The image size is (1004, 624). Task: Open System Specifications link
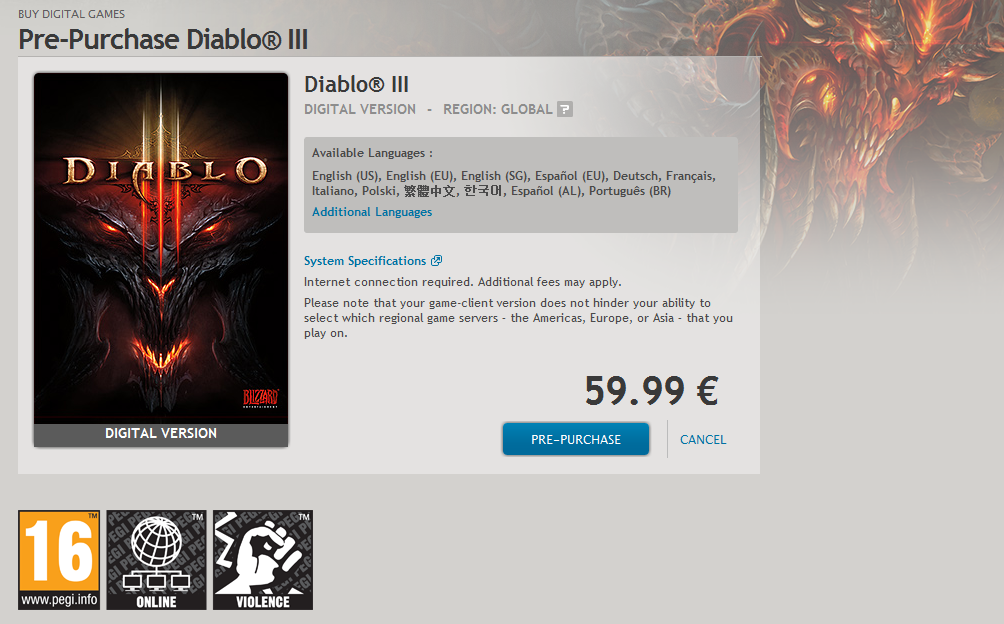365,260
